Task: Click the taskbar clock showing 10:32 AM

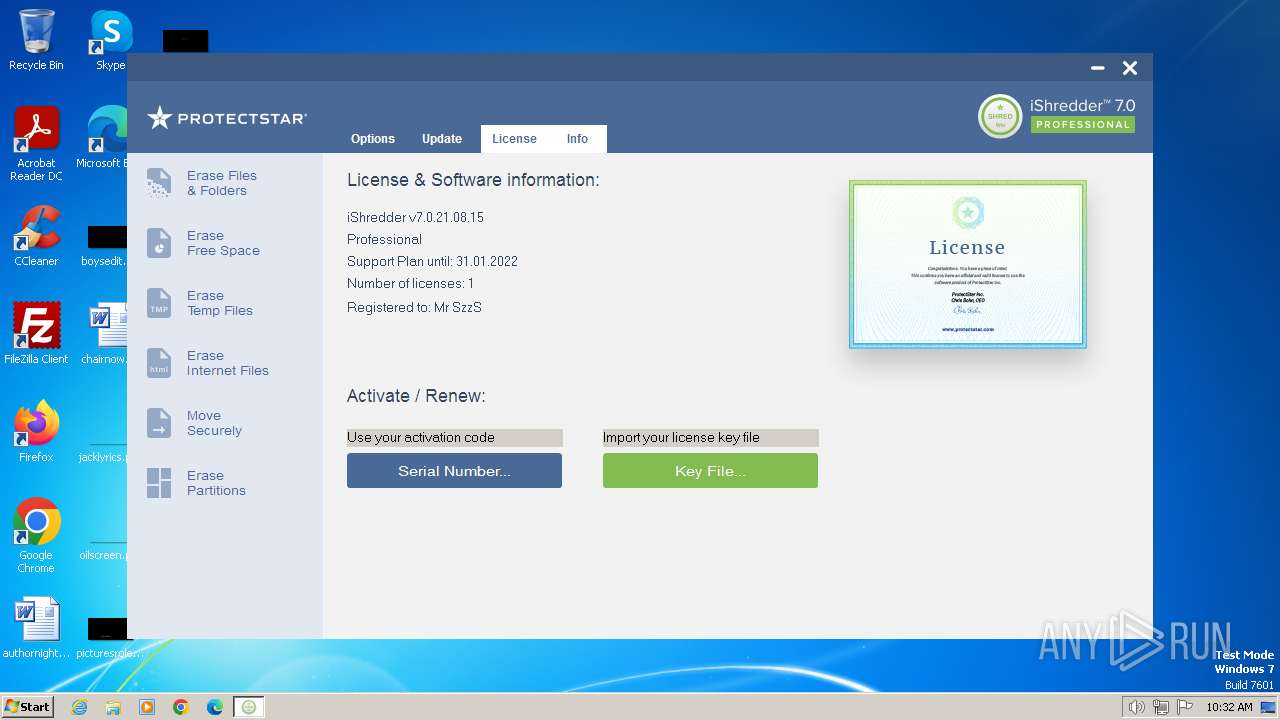Action: coord(1229,707)
